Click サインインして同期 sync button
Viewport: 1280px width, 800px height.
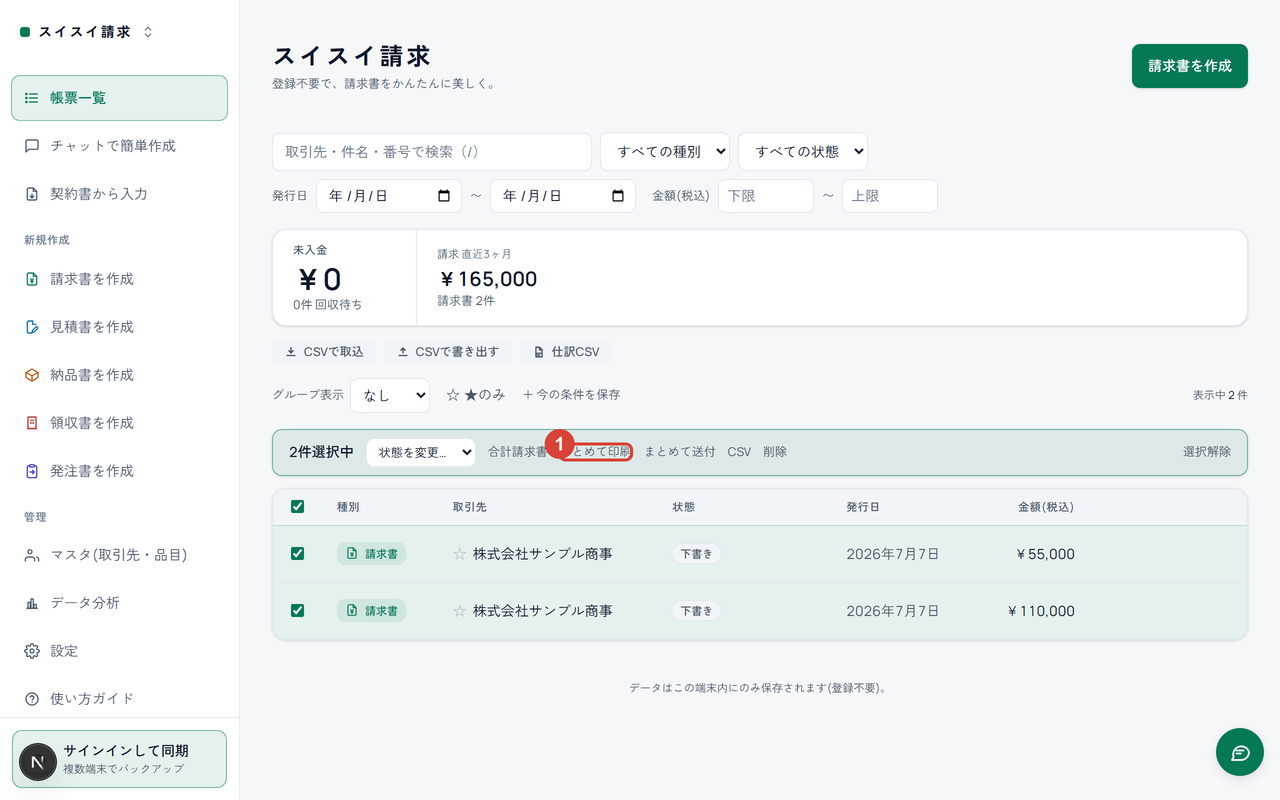click(119, 759)
